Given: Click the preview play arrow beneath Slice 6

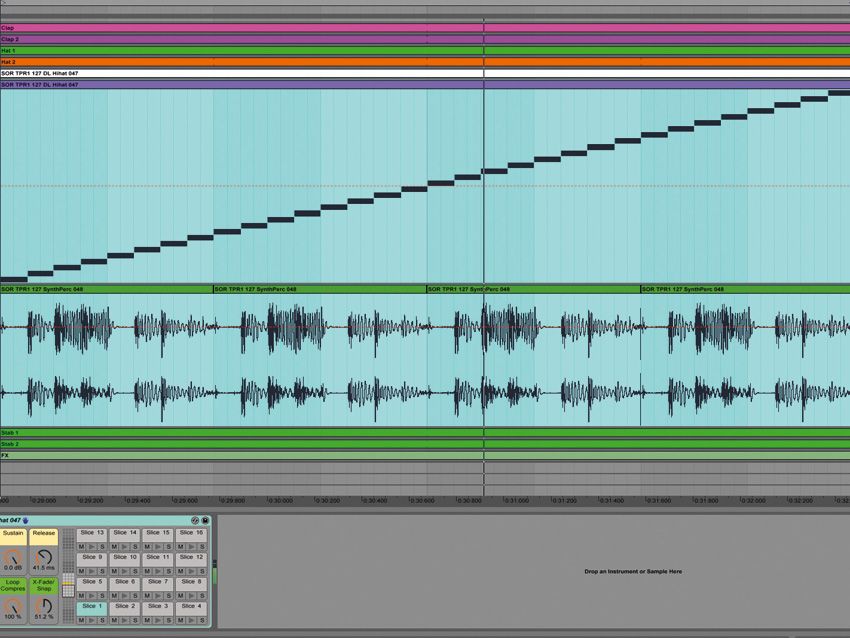Looking at the screenshot, I should [x=123, y=596].
